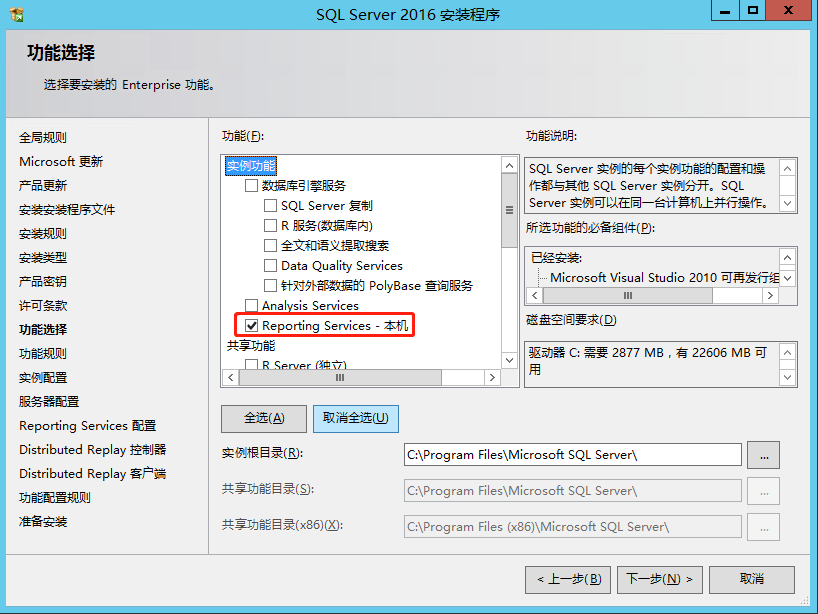This screenshot has width=818, height=614.
Task: Click the left arrow of the feature list horizontal scrollbar
Action: pyautogui.click(x=231, y=377)
